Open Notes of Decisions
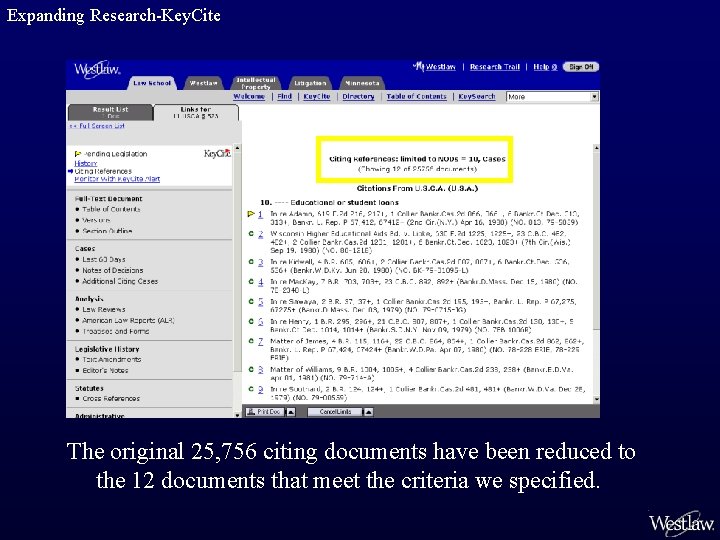Image resolution: width=720 pixels, height=540 pixels. pos(112,270)
